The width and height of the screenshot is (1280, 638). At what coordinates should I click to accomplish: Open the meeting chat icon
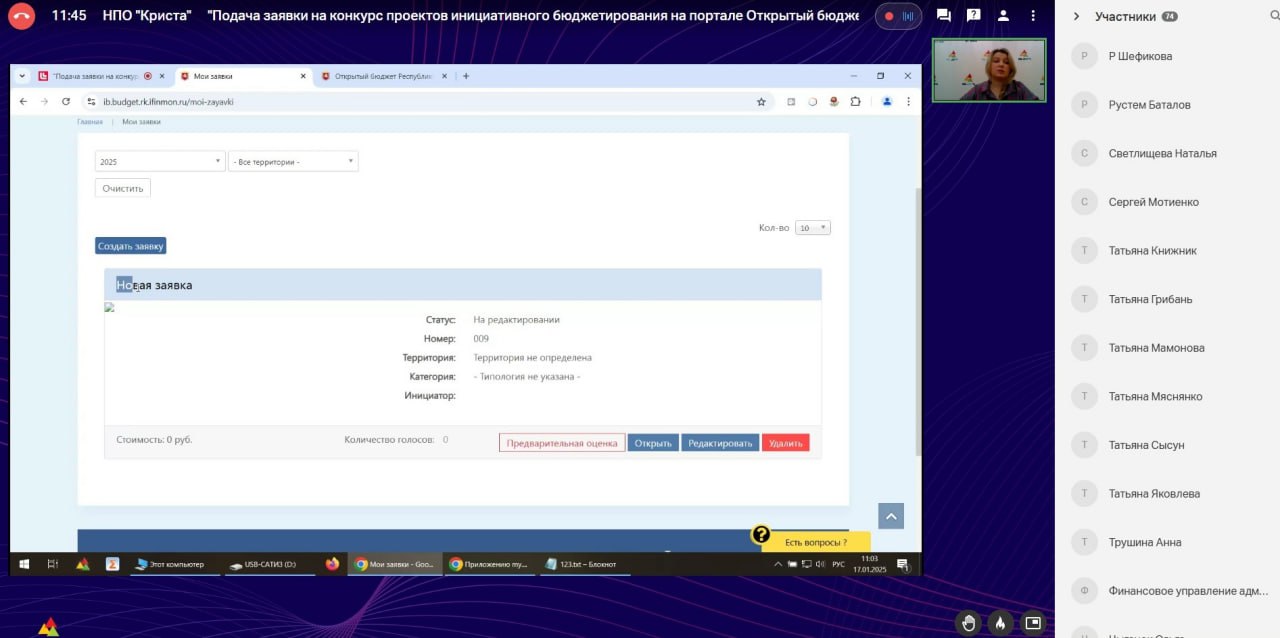click(943, 16)
